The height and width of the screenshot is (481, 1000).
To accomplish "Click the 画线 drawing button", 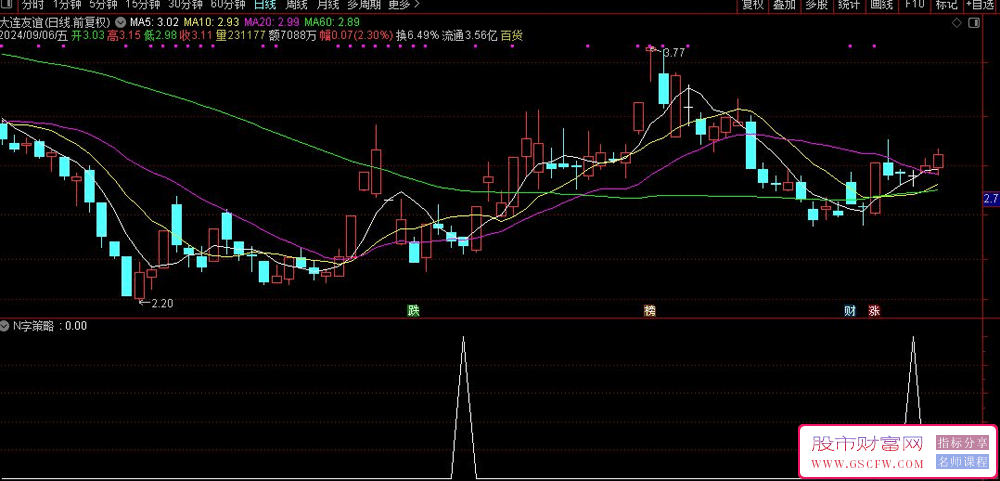I will 881,4.
